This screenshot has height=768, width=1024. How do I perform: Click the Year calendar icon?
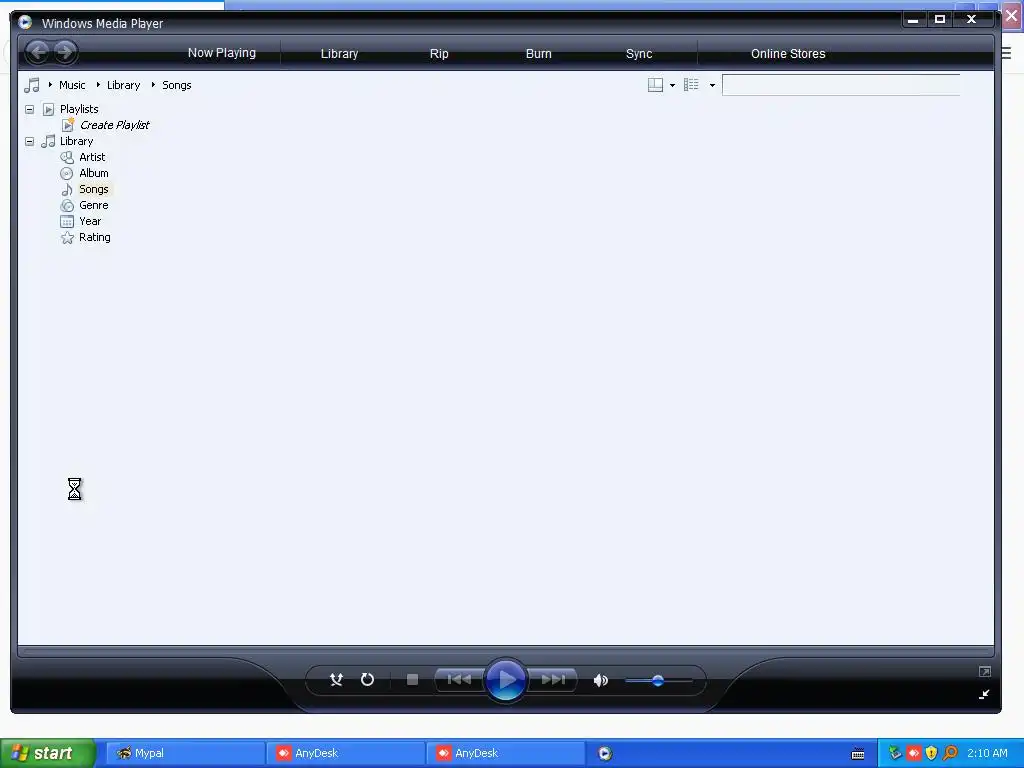(x=67, y=221)
